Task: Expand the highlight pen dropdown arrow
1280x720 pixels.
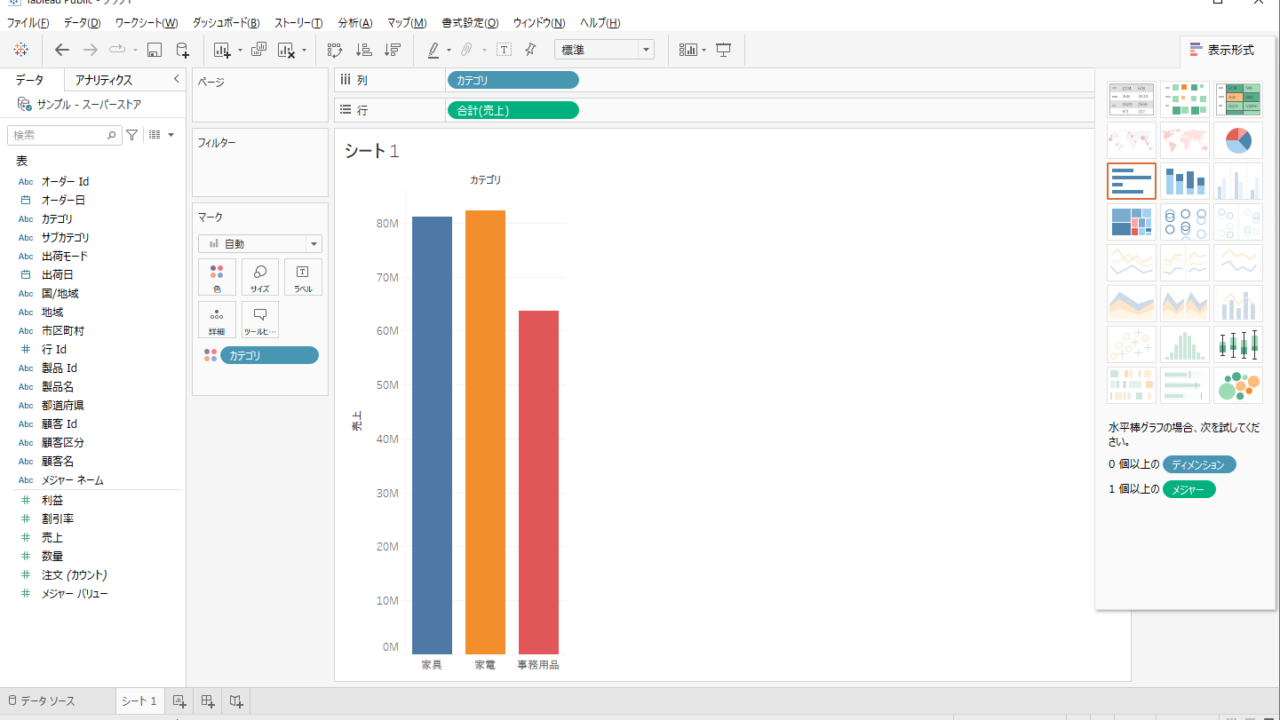Action: 449,50
